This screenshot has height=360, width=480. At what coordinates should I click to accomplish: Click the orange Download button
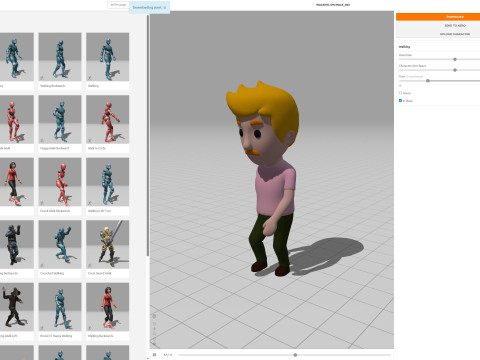438,17
